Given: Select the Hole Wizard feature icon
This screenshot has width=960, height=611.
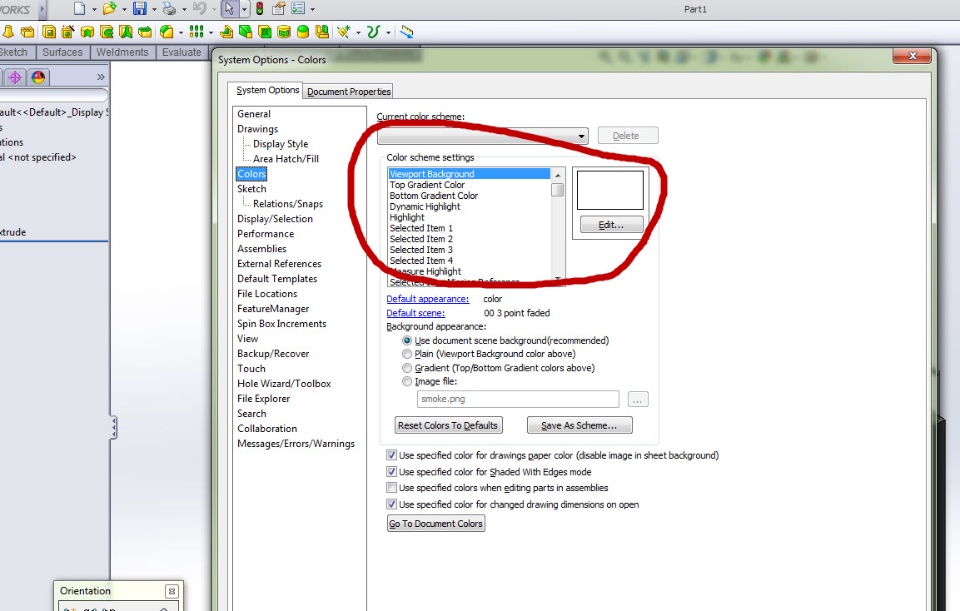Looking at the screenshot, I should coord(67,32).
